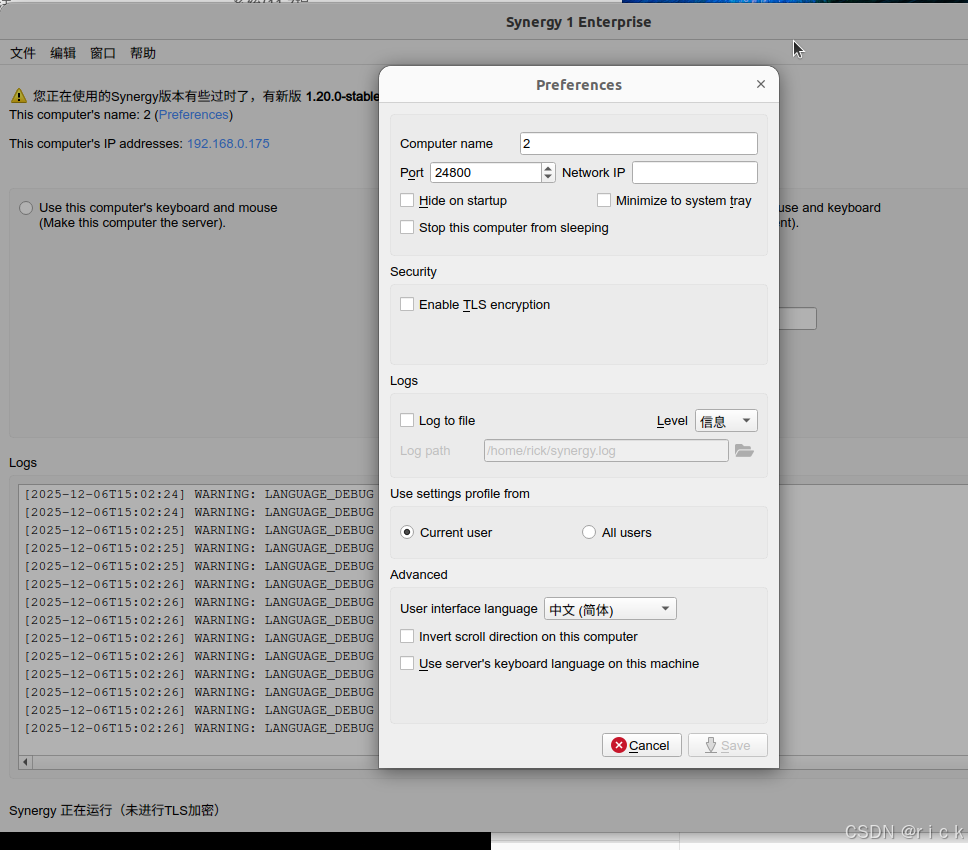Click the Port number field
The height and width of the screenshot is (850, 968).
click(x=486, y=173)
